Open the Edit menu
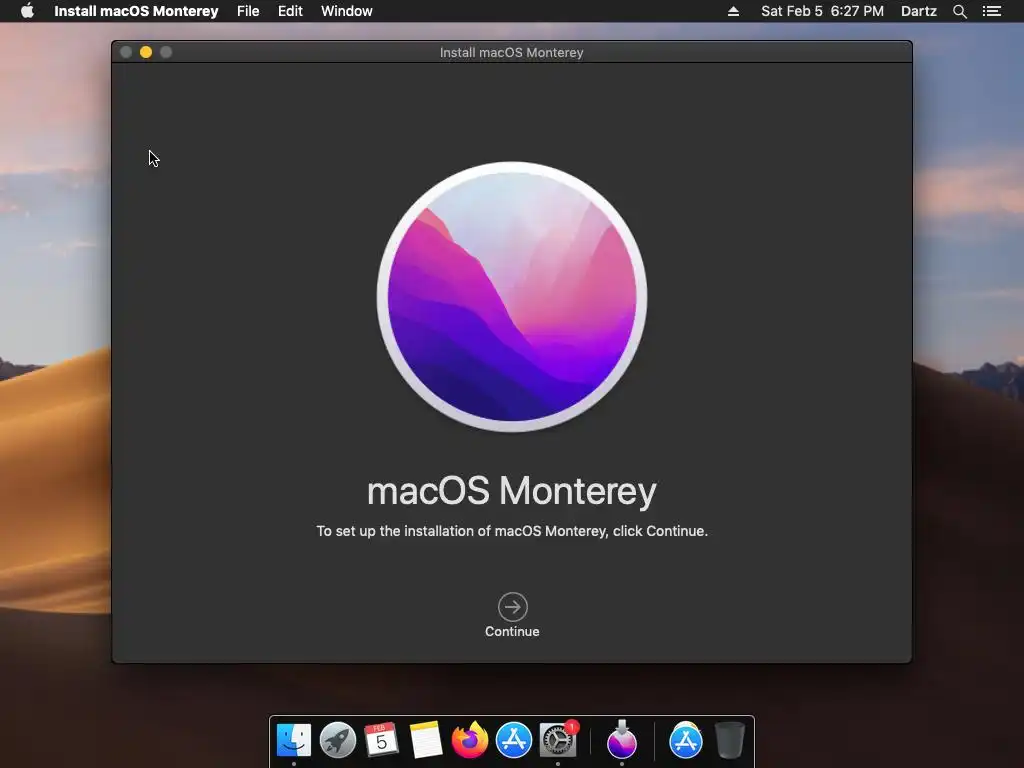The width and height of the screenshot is (1024, 768). [290, 11]
